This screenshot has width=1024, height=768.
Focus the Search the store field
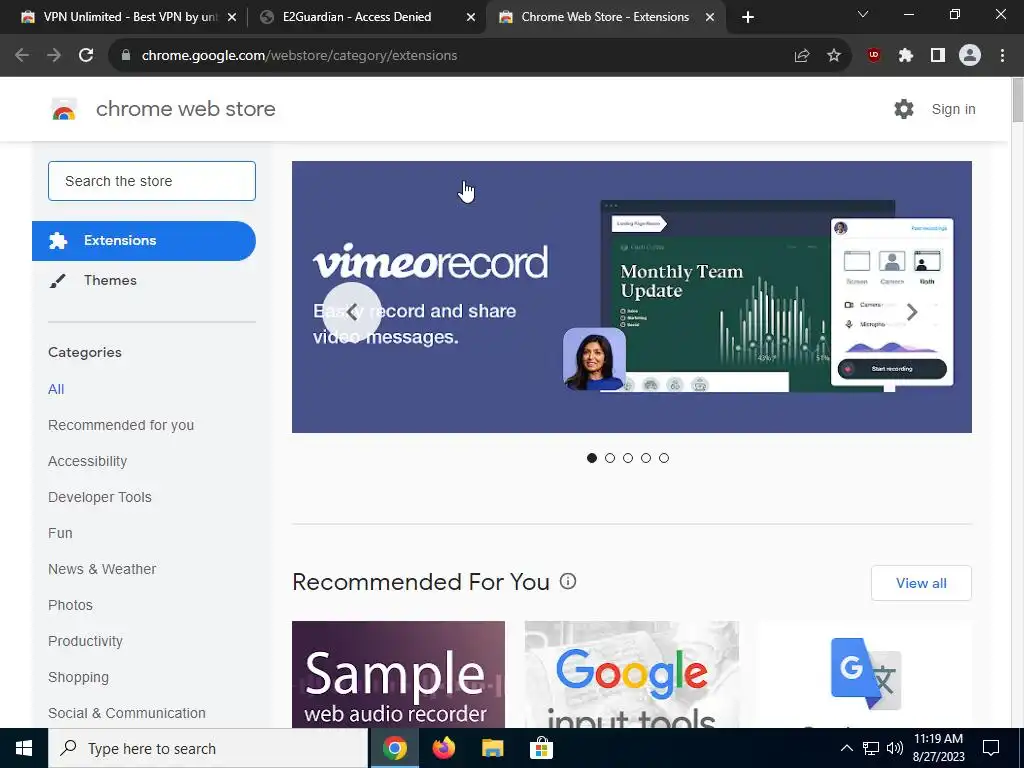(152, 181)
